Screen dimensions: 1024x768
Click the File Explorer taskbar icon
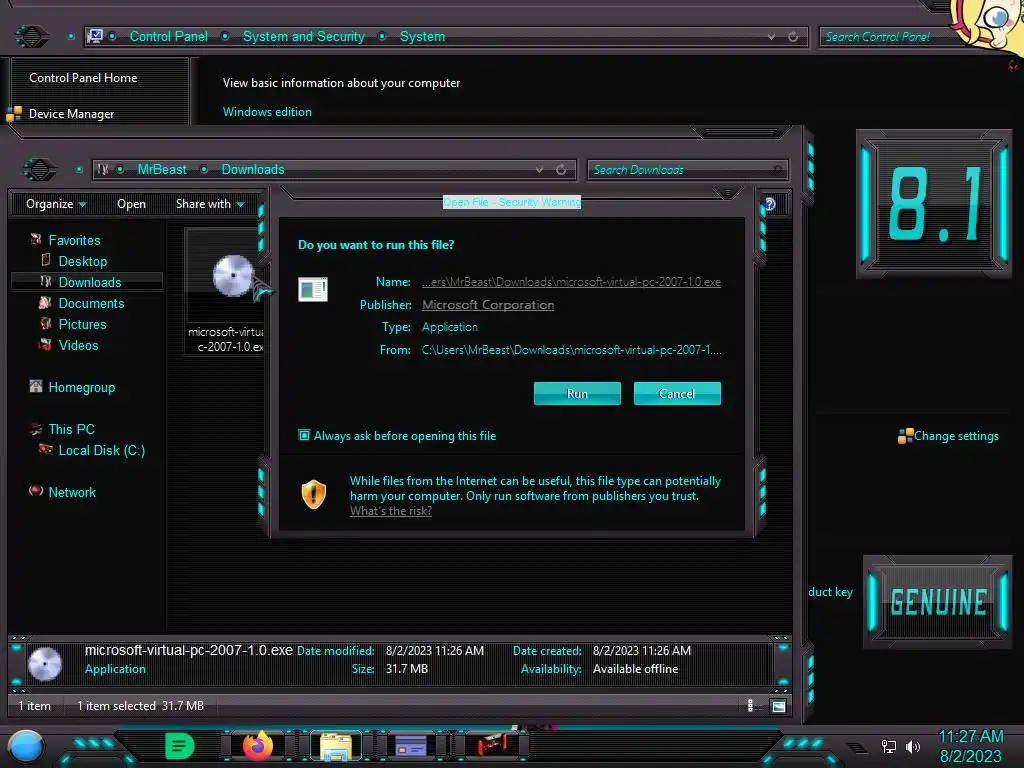[x=336, y=747]
